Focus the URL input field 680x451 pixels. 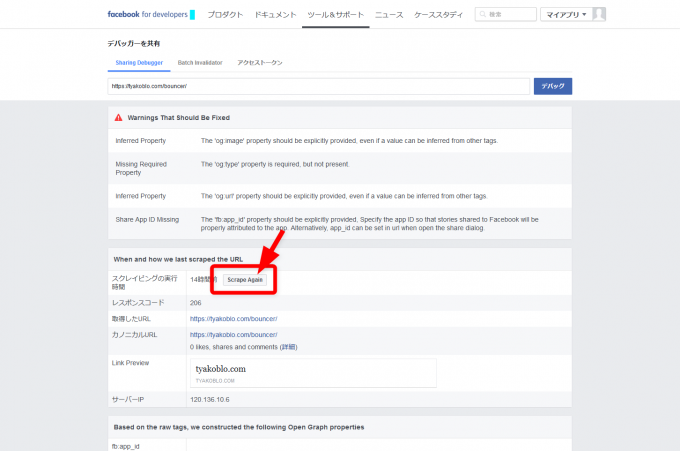[x=318, y=86]
